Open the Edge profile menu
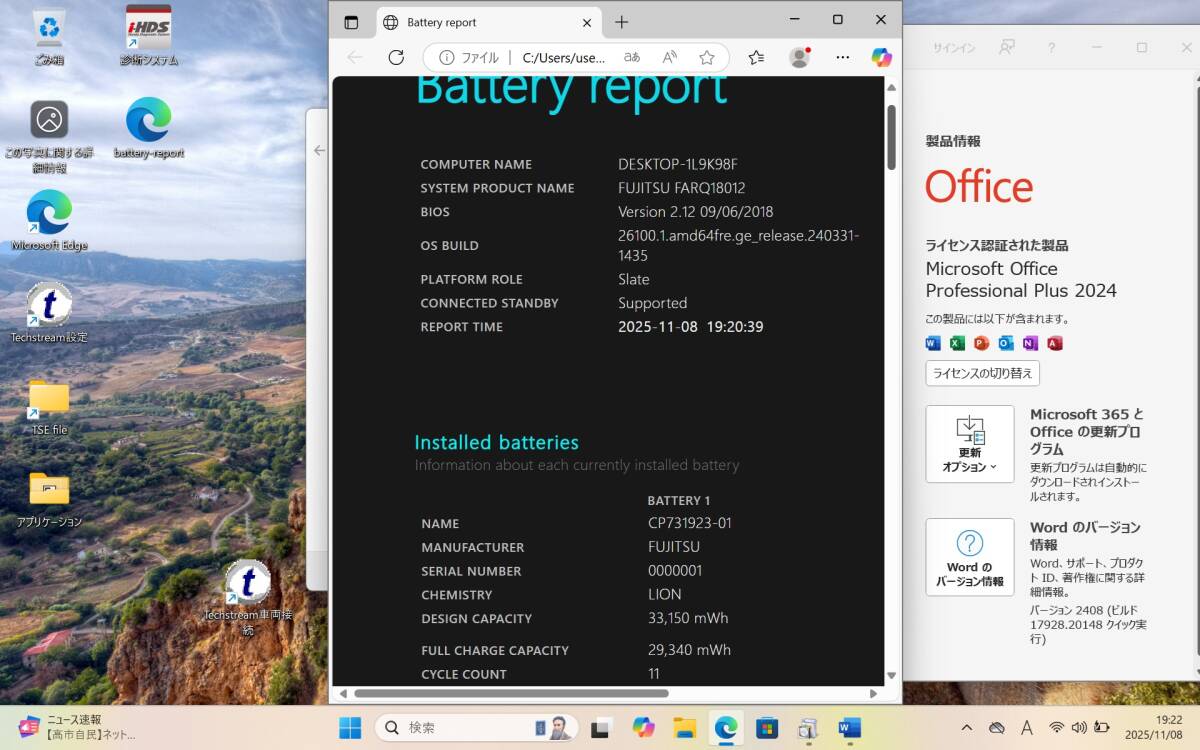Viewport: 1200px width, 750px height. point(799,58)
